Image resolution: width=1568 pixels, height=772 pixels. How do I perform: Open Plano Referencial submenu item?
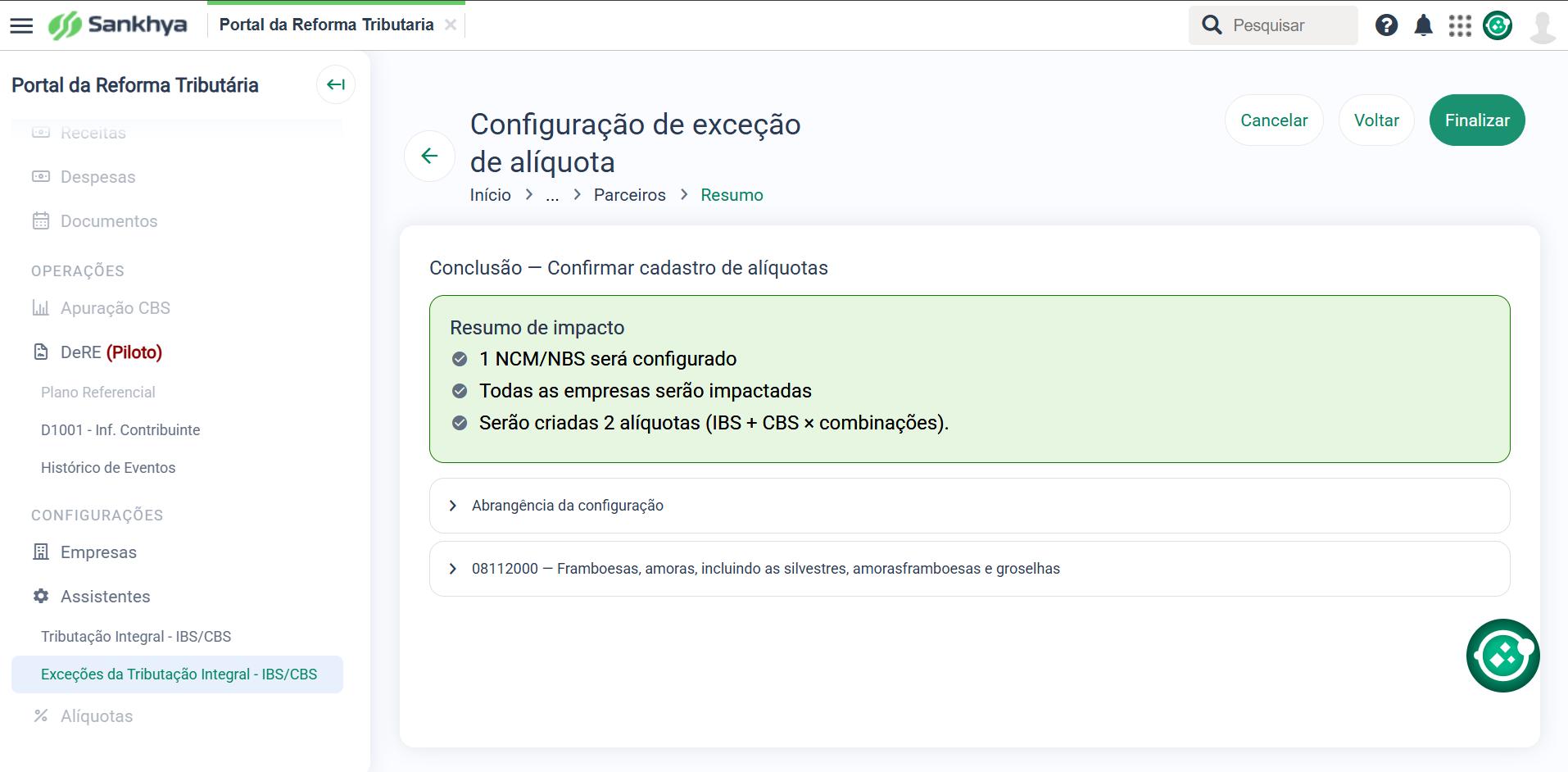[x=98, y=393]
